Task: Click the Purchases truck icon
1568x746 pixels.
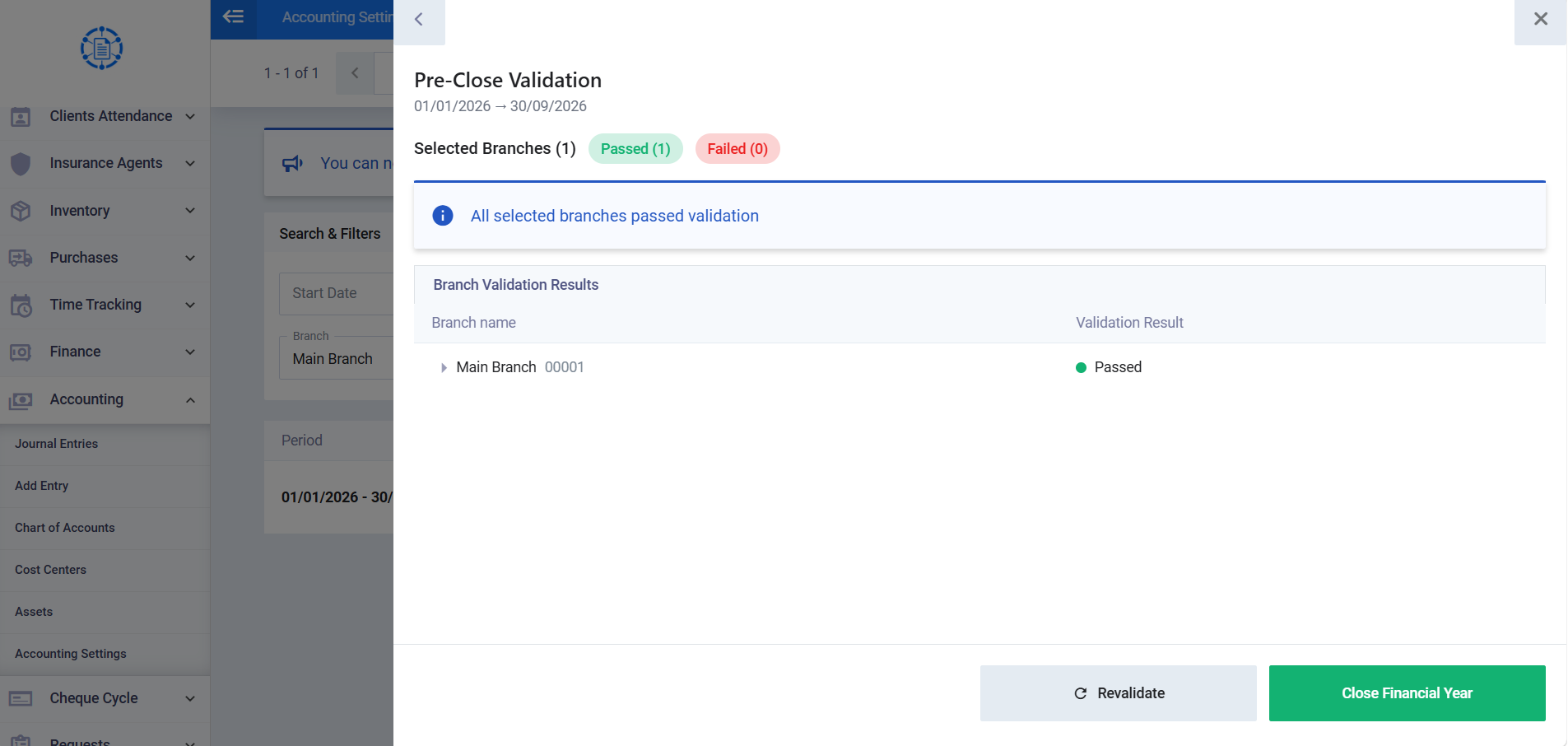Action: [x=21, y=259]
